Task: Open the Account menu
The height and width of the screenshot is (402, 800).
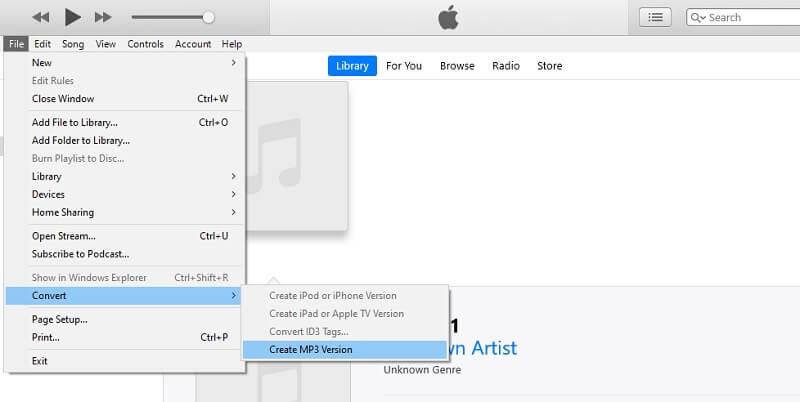Action: 193,44
